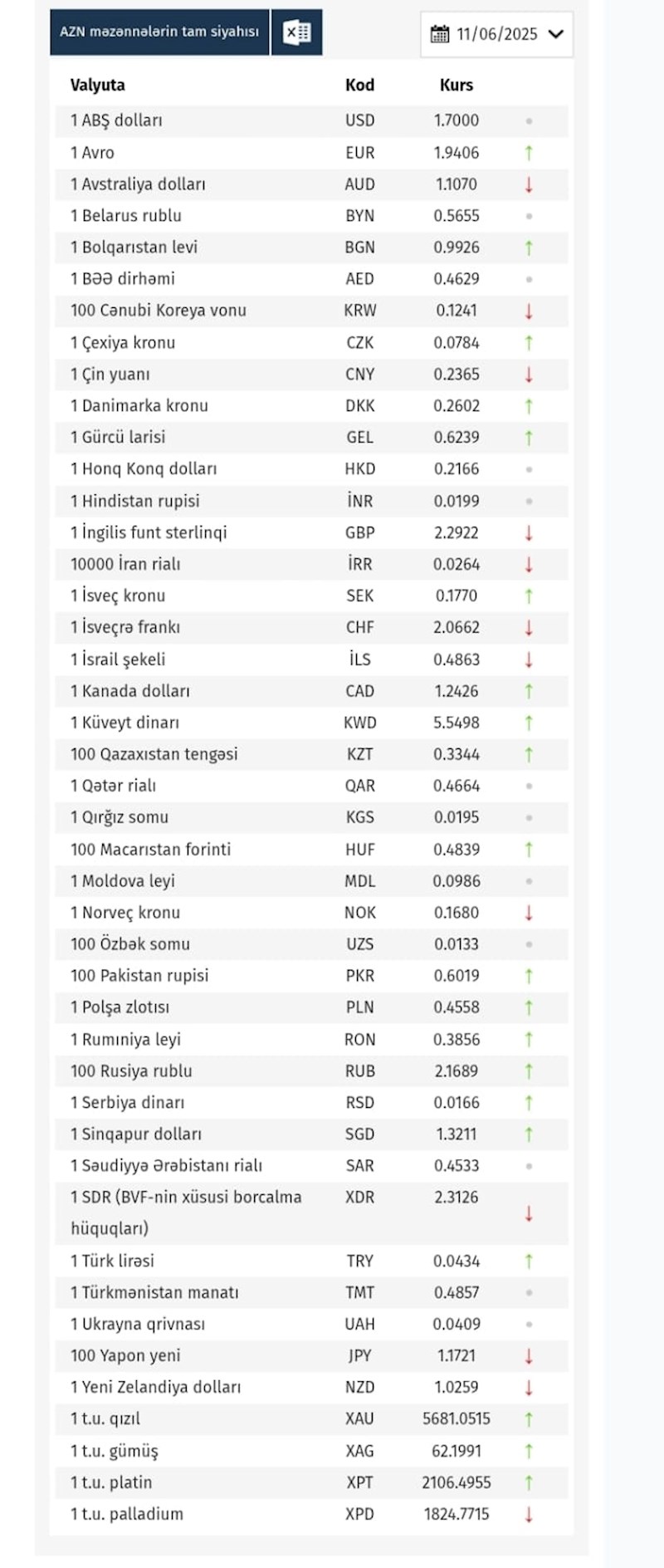Click the Valyuta column header
The height and width of the screenshot is (1568, 664).
point(98,85)
